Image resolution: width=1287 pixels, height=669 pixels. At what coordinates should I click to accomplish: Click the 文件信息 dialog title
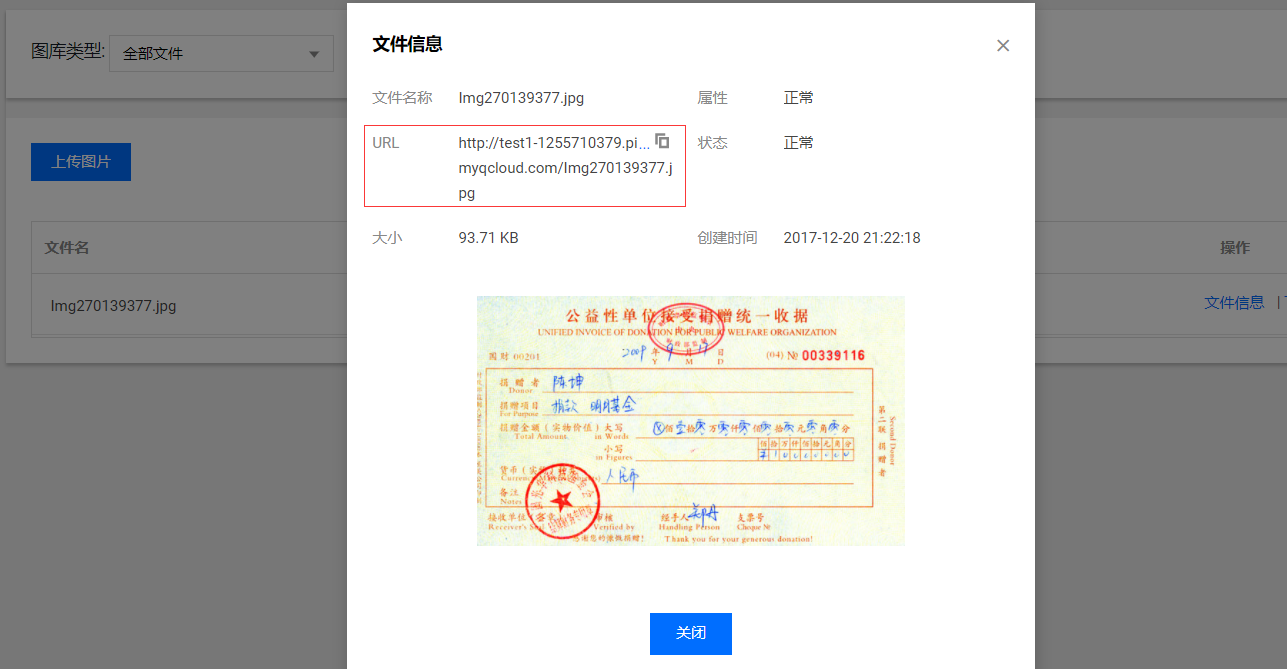[x=407, y=44]
